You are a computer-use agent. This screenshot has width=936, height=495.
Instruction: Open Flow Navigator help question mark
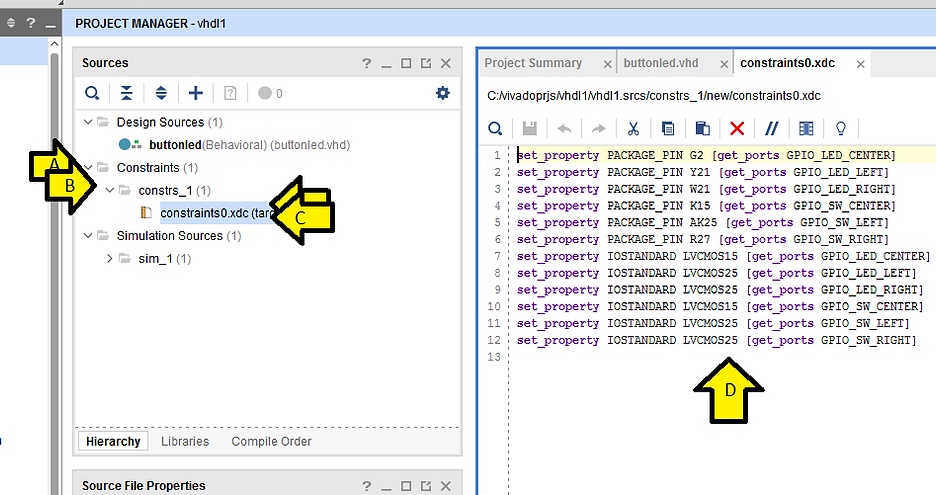30,23
